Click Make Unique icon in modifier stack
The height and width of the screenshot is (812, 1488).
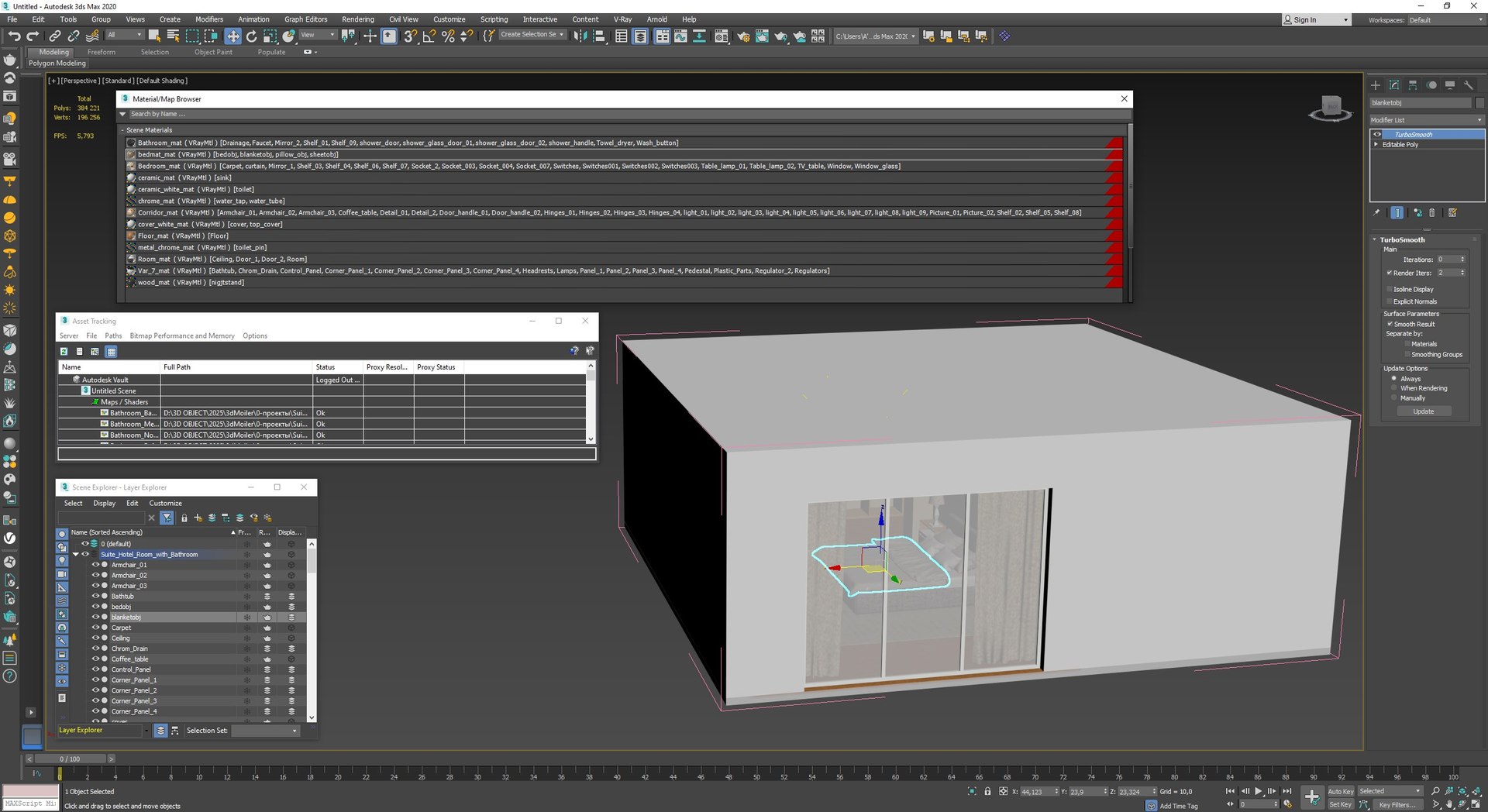[1417, 212]
